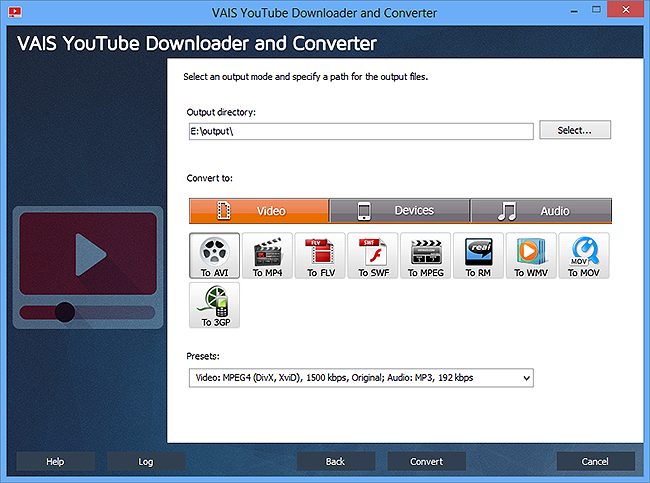The image size is (650, 483).
Task: Go Back to previous step
Action: pyautogui.click(x=335, y=461)
